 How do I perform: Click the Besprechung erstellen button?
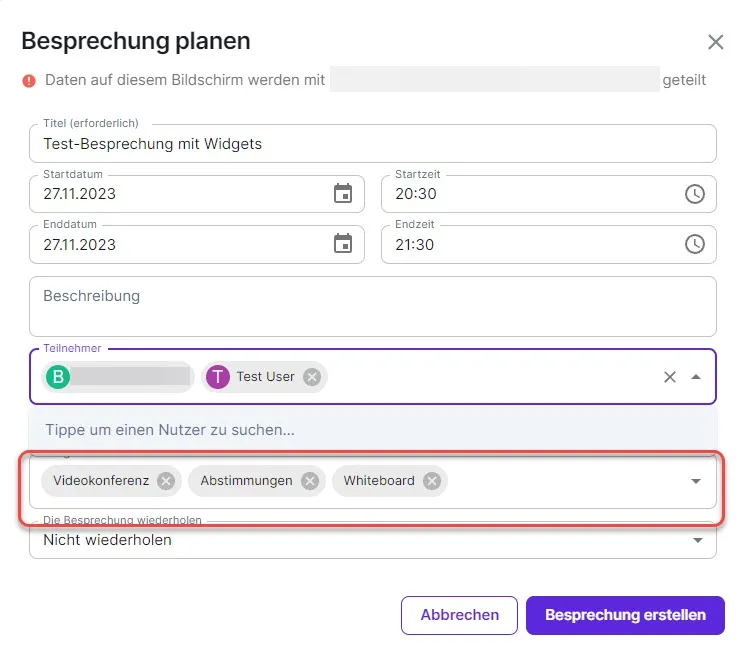click(625, 615)
